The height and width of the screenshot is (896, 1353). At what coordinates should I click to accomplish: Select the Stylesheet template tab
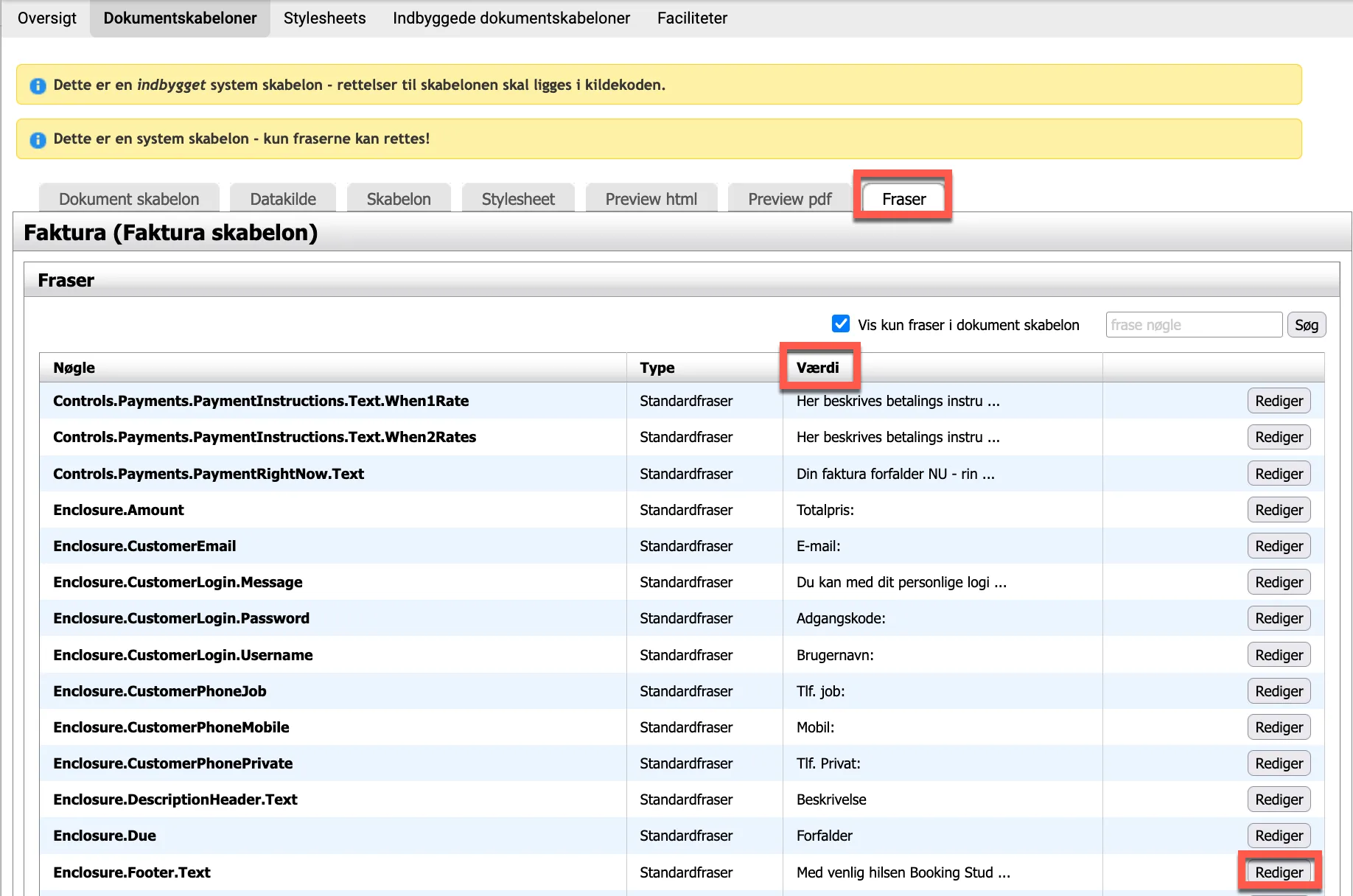click(x=518, y=199)
